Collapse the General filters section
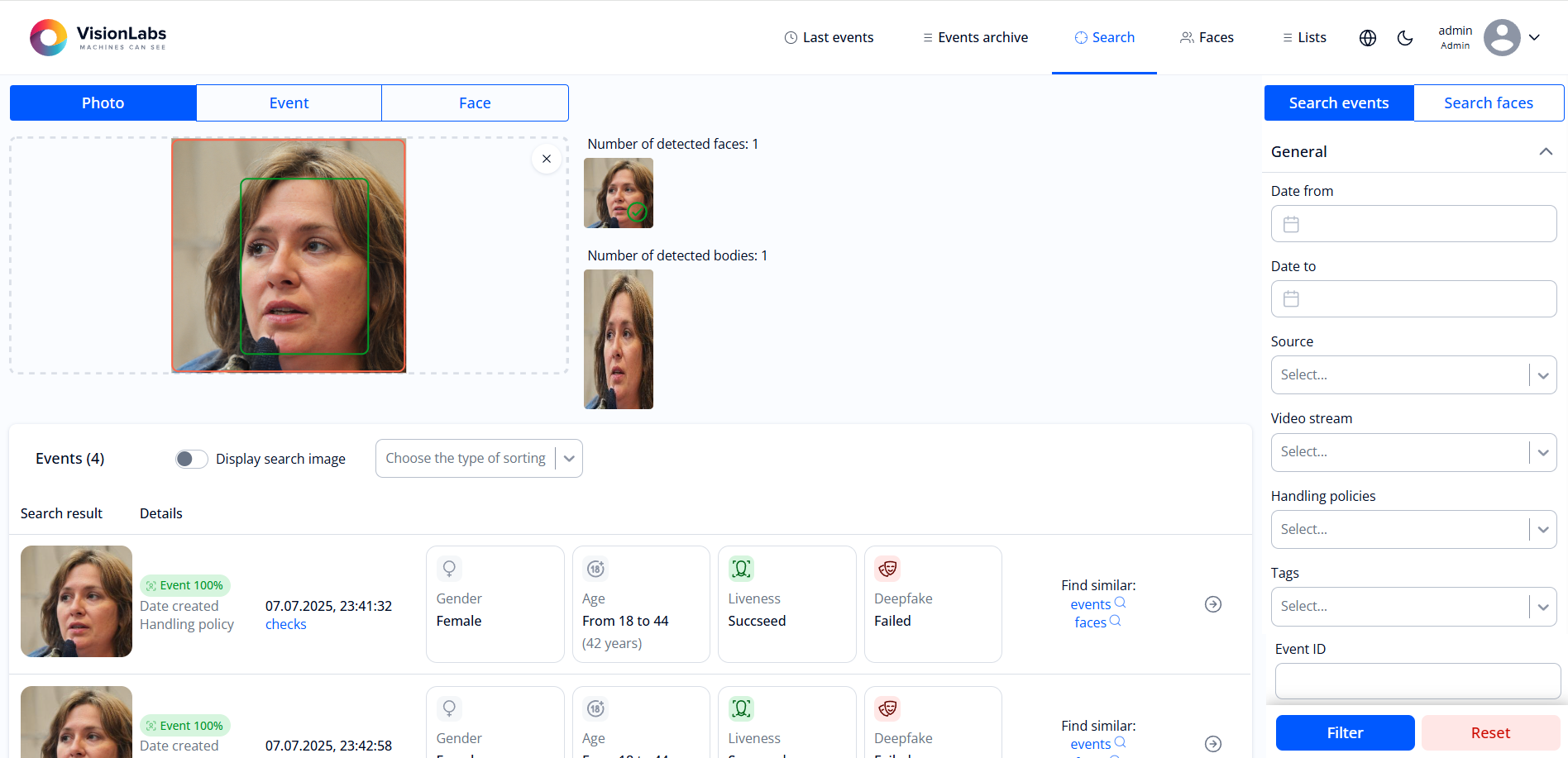 [1546, 151]
